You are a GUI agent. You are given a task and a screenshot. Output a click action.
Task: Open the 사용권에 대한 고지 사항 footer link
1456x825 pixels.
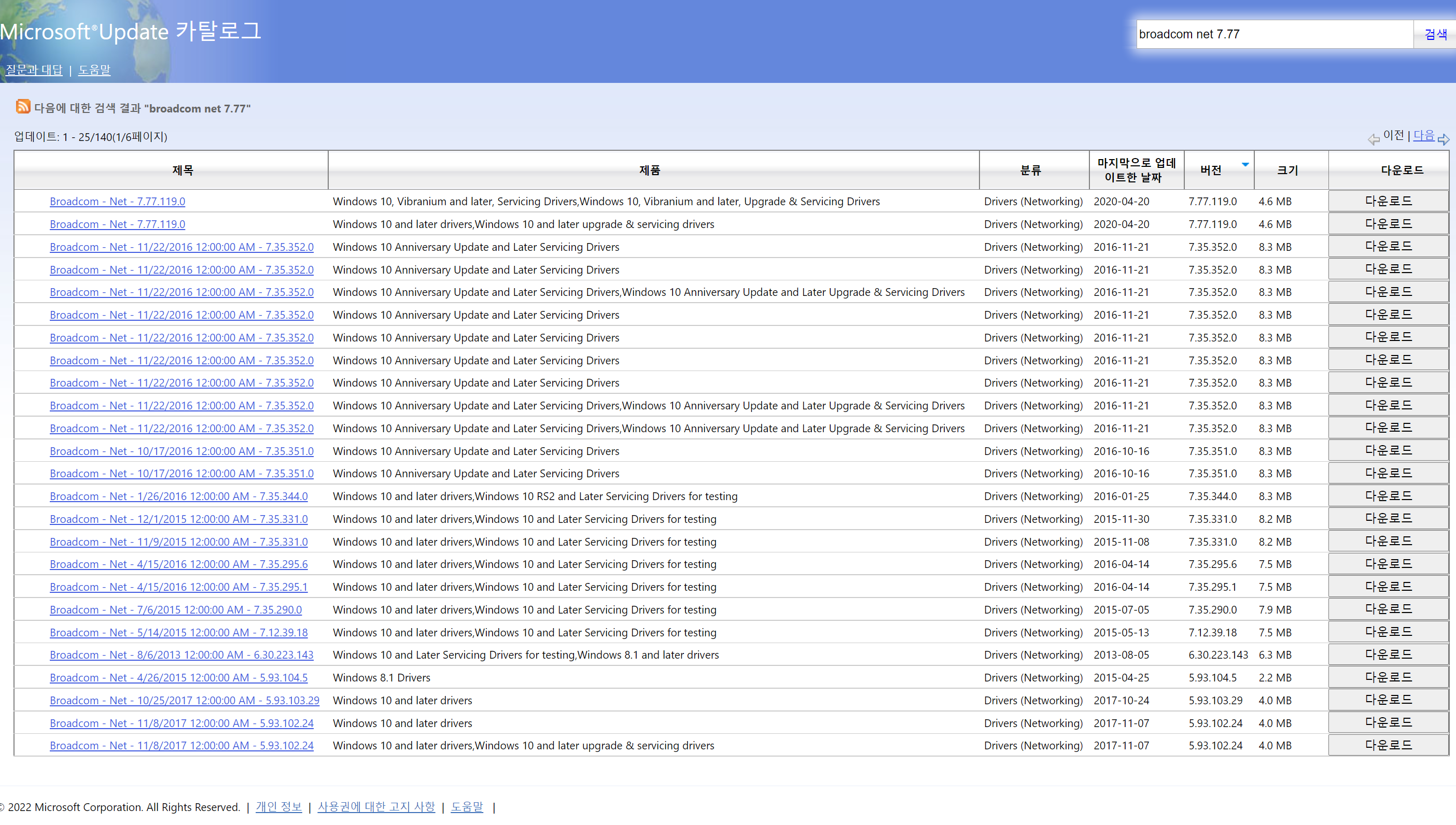pos(376,806)
